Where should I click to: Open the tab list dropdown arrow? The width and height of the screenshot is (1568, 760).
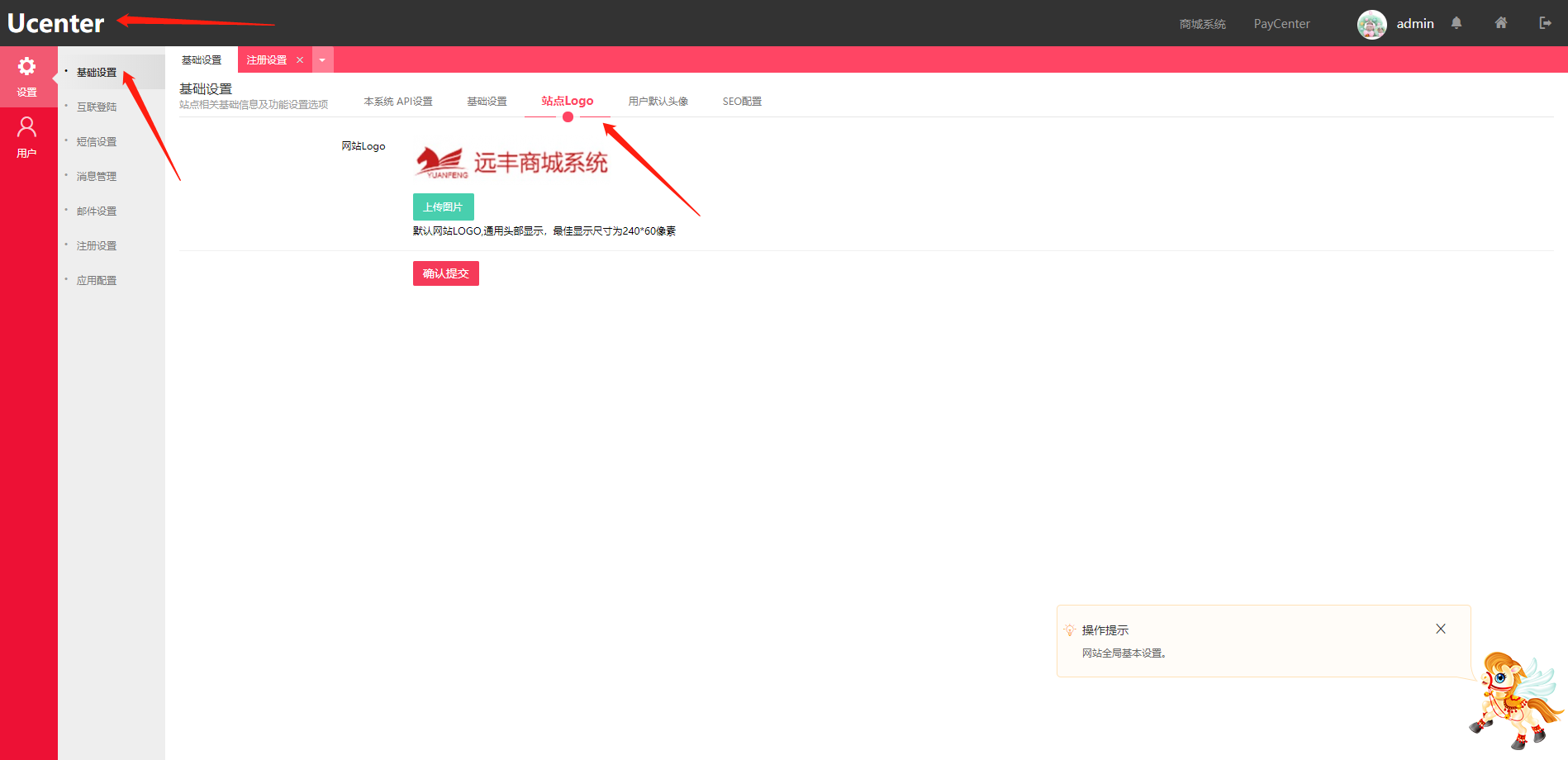(x=322, y=59)
